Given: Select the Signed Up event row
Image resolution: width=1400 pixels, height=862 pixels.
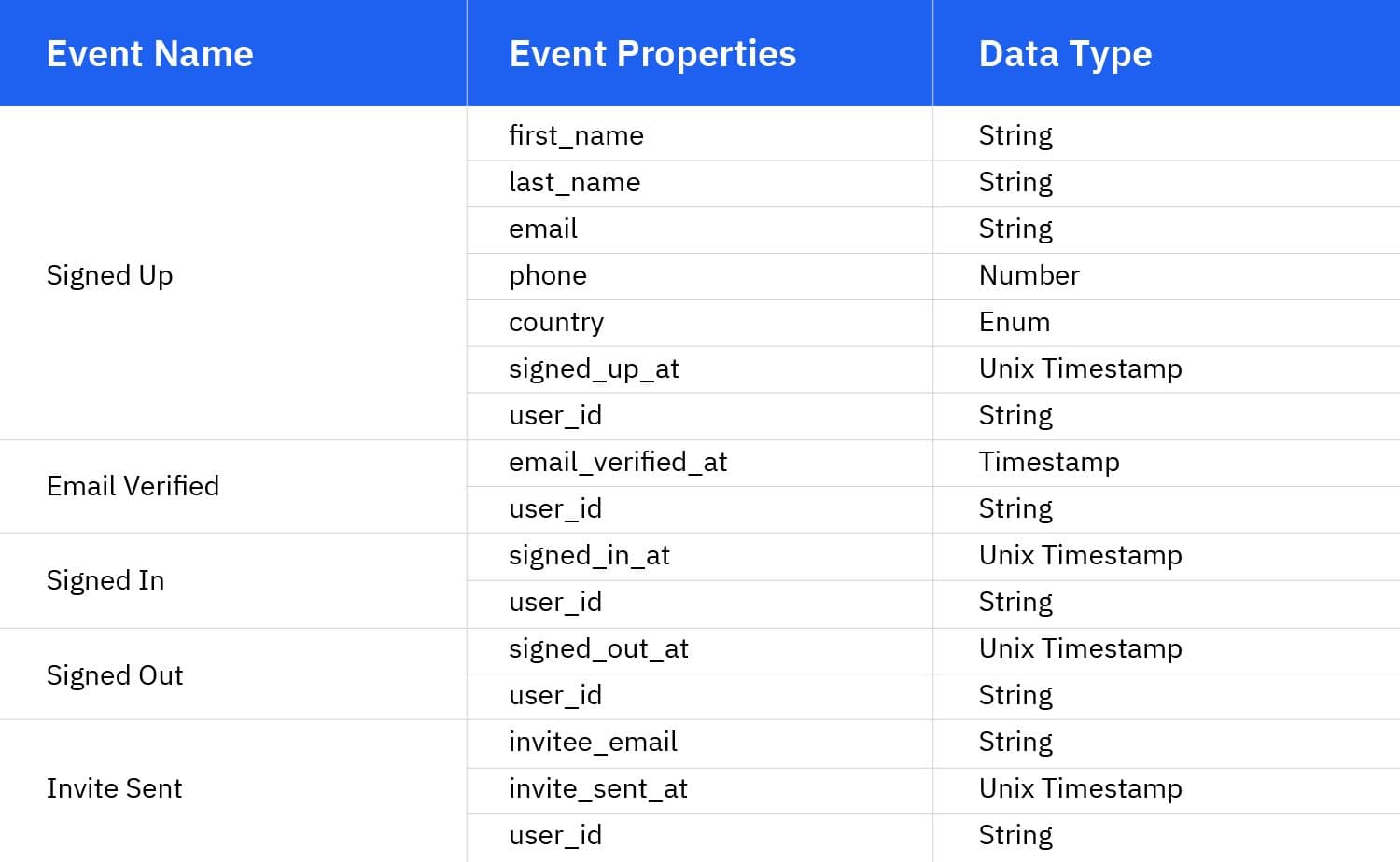Looking at the screenshot, I should (x=109, y=275).
